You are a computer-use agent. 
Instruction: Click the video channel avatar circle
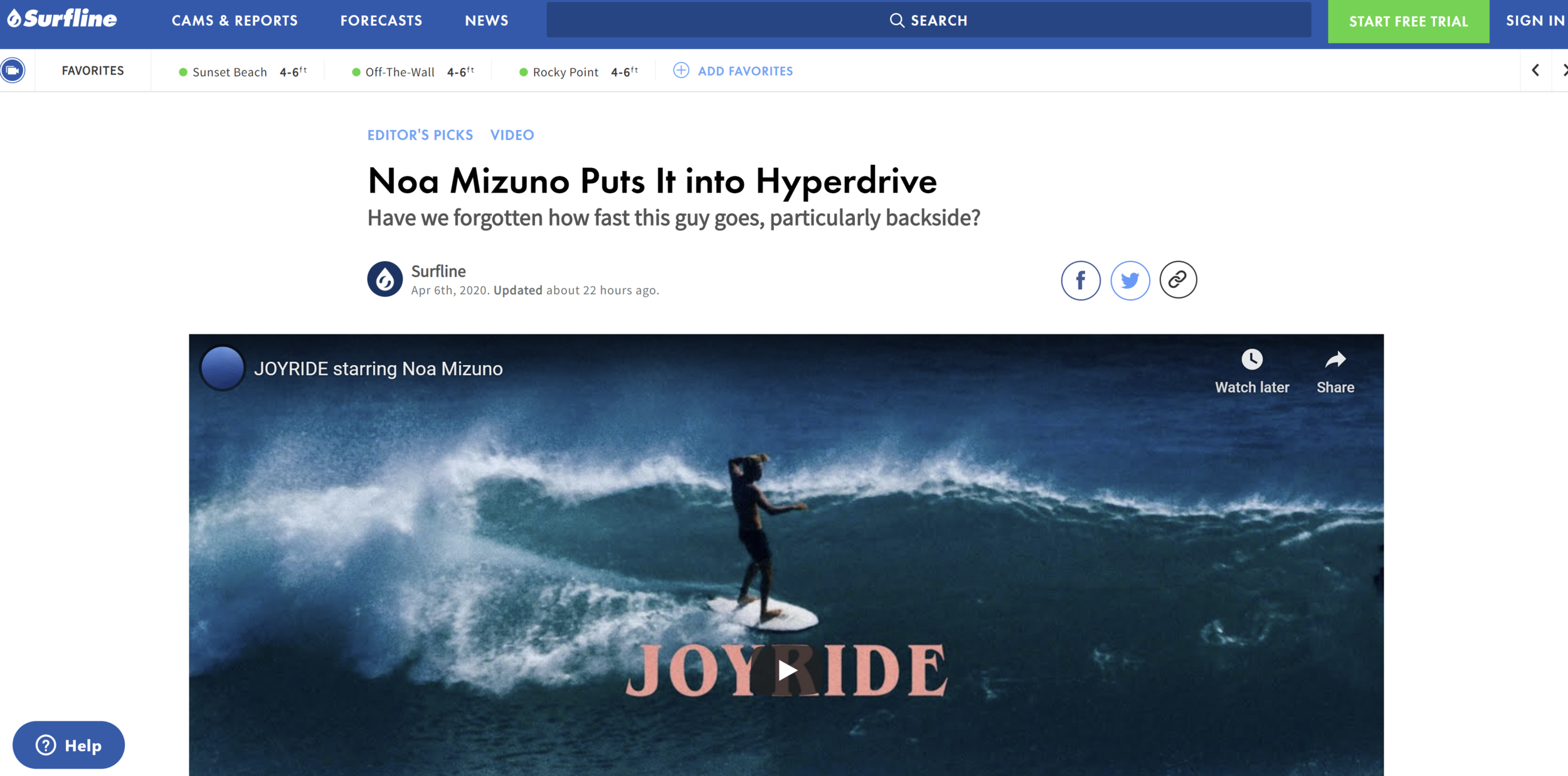pos(222,368)
